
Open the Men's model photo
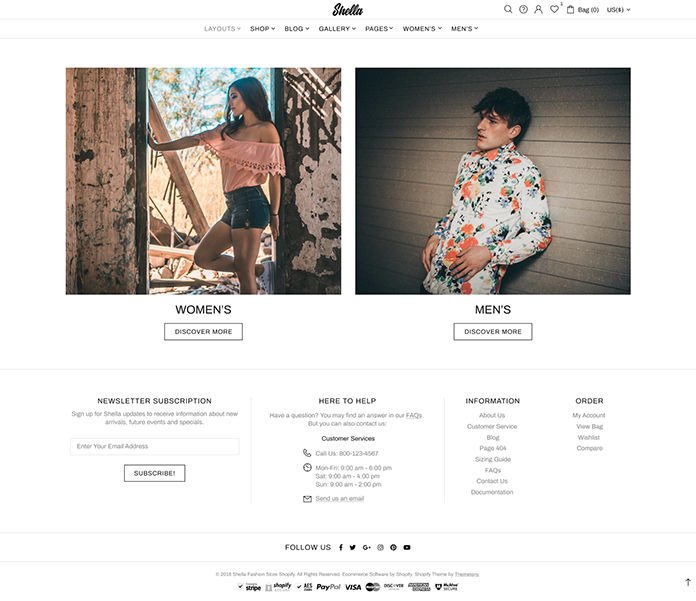493,181
